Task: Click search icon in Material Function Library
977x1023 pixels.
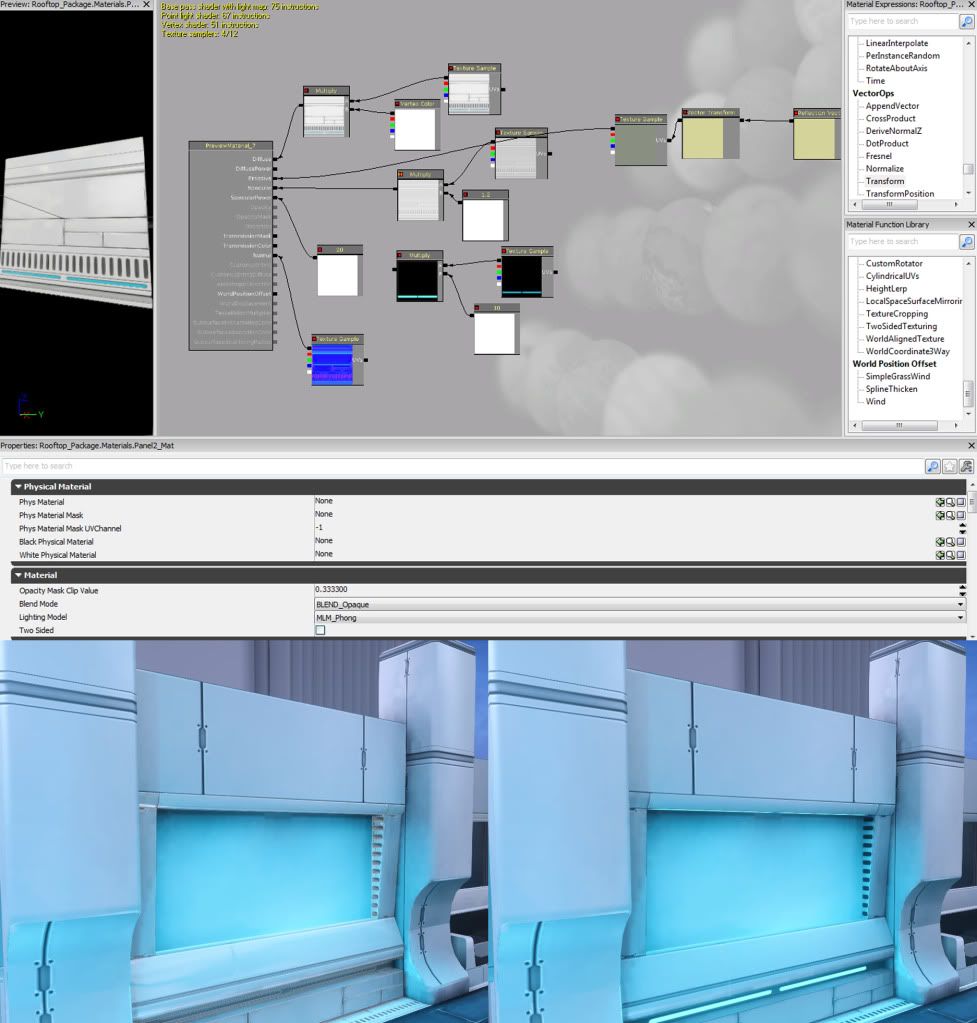Action: [967, 242]
